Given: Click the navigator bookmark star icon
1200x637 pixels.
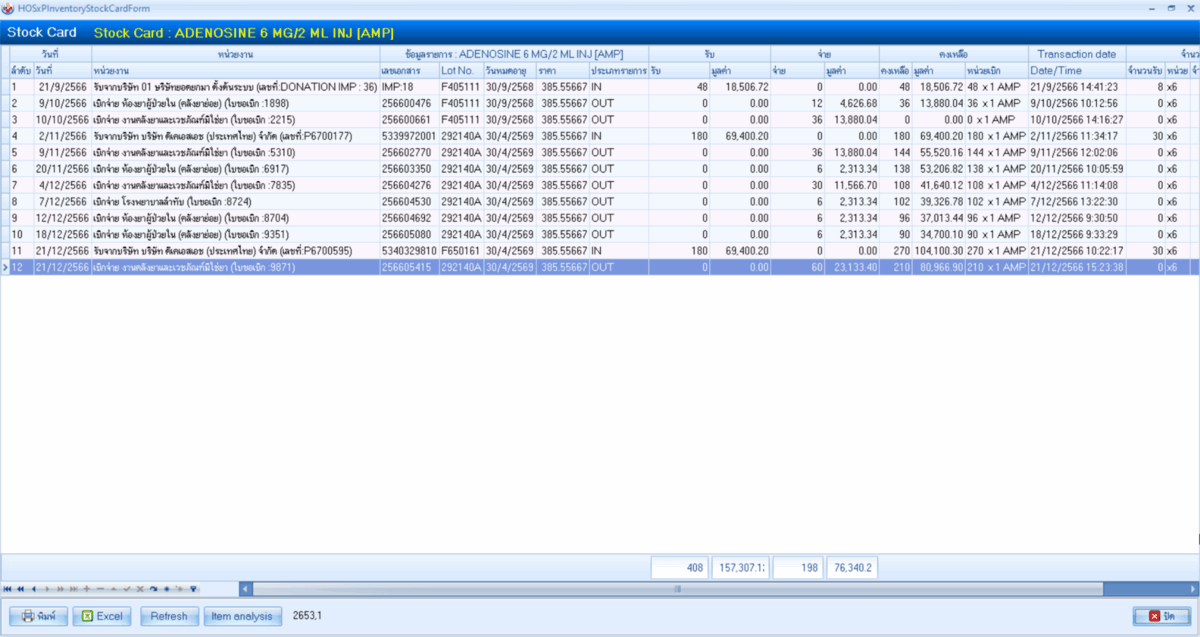Looking at the screenshot, I should pos(166,589).
